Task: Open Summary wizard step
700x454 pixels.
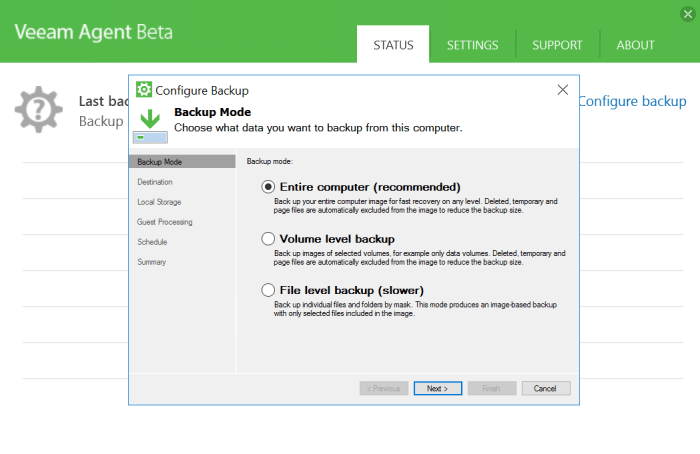Action: (152, 262)
